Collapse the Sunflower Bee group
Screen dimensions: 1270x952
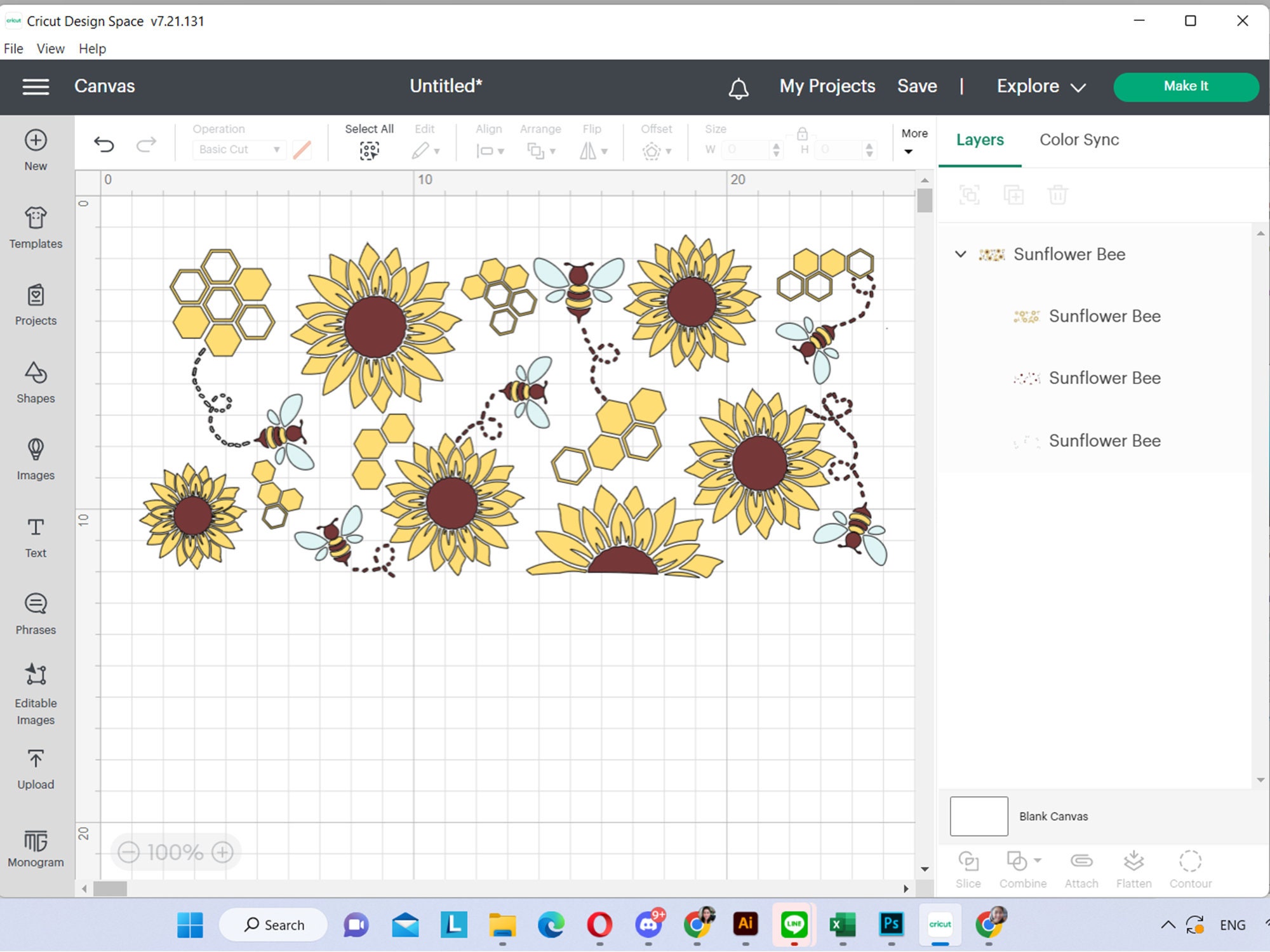[961, 255]
